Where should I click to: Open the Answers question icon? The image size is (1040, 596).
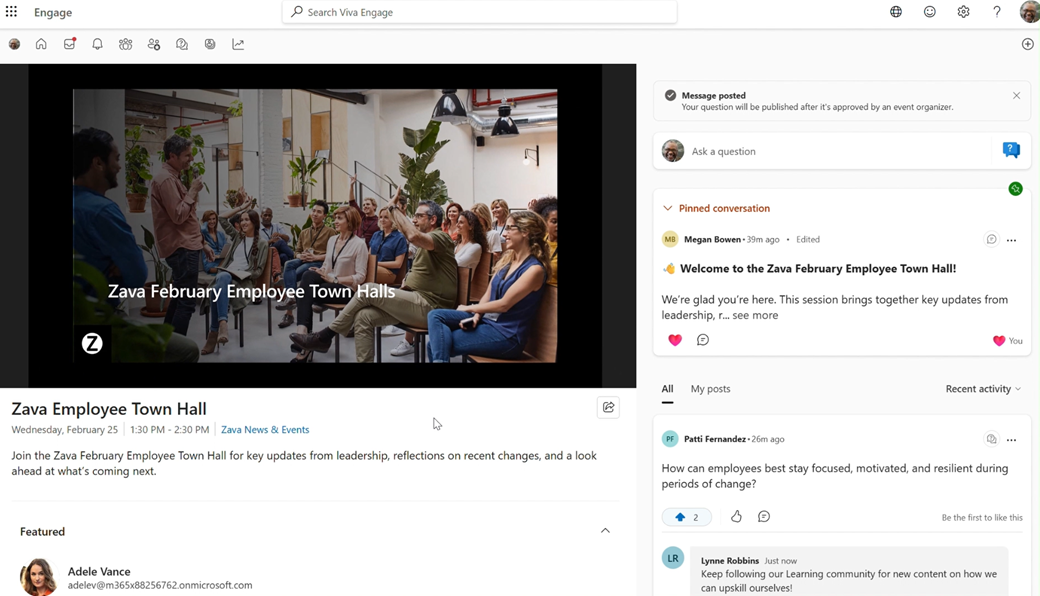click(181, 44)
